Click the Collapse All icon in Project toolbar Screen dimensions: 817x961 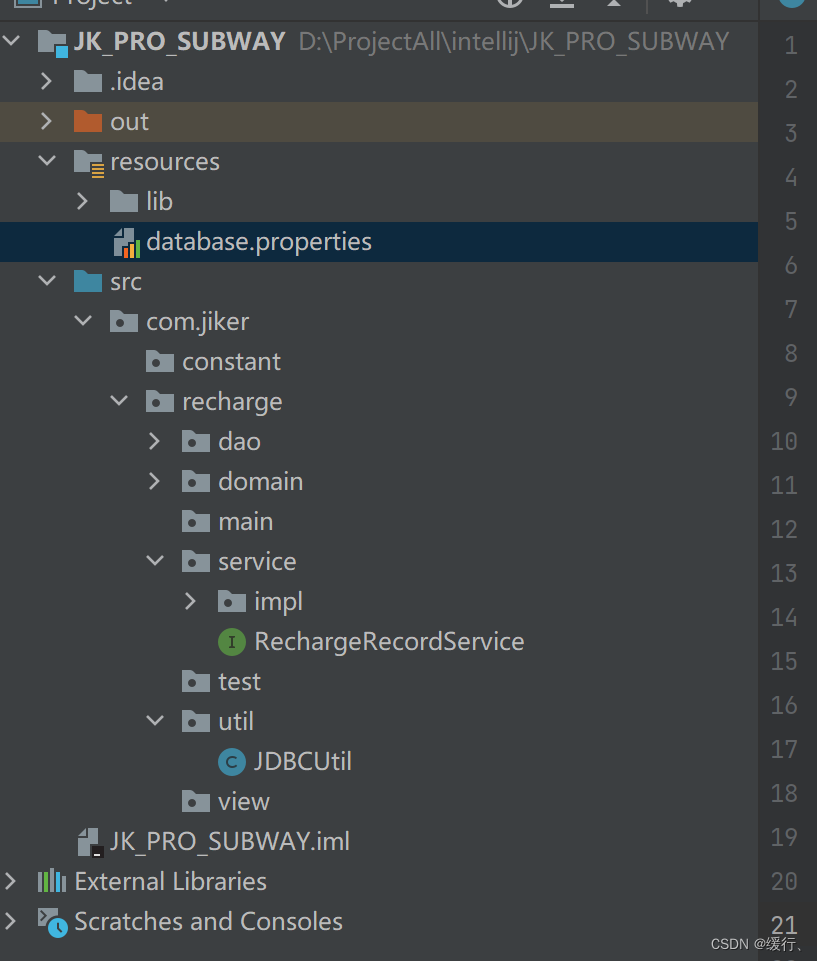coord(562,3)
